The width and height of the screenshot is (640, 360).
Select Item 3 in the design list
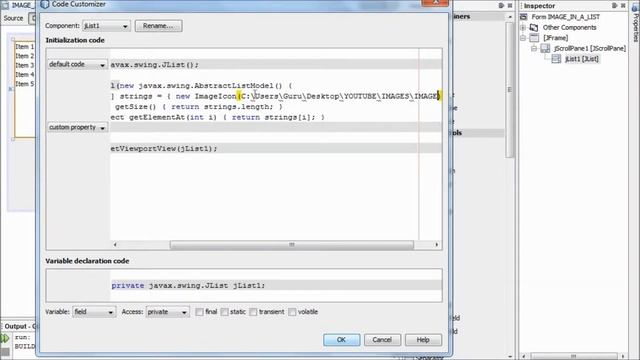pos(24,65)
